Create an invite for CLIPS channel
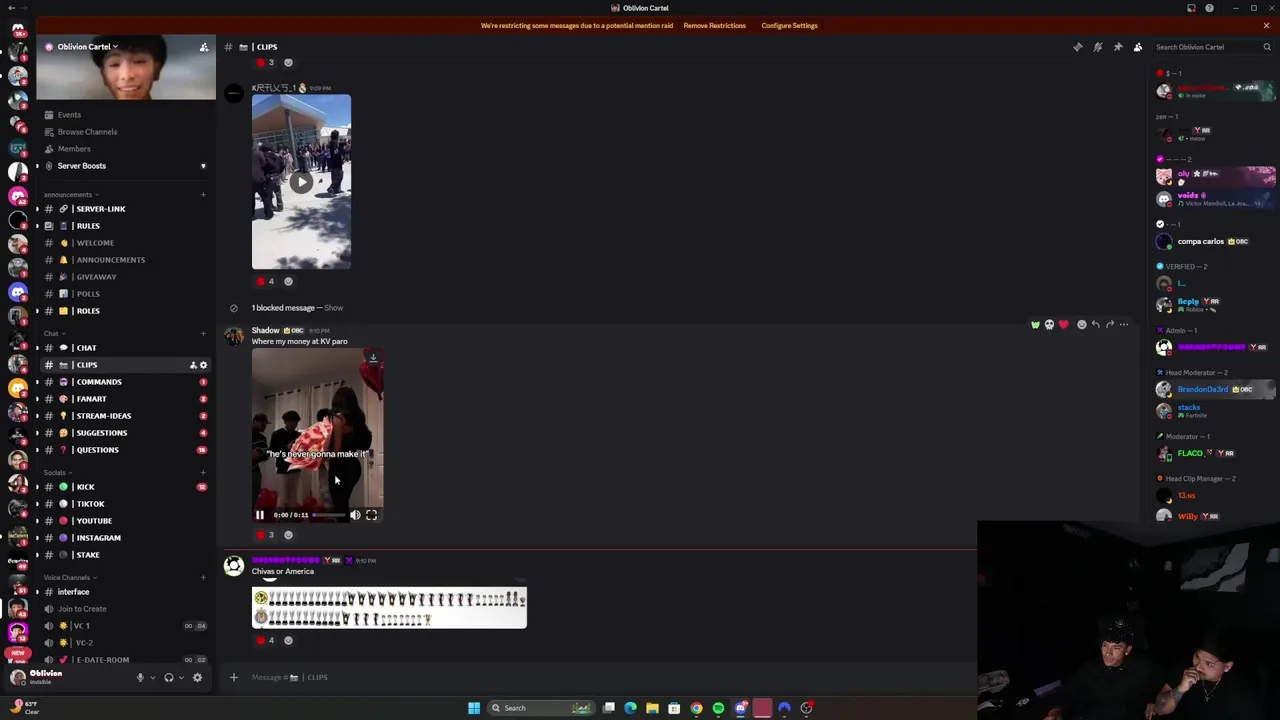The image size is (1280, 720). [193, 365]
